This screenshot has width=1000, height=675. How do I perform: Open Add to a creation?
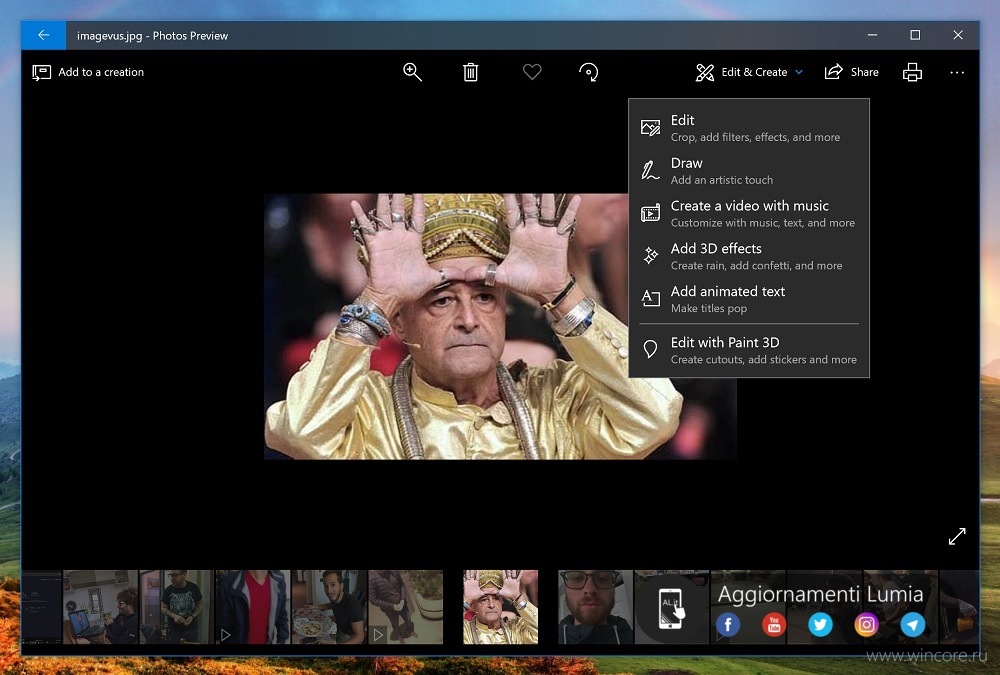[x=88, y=72]
